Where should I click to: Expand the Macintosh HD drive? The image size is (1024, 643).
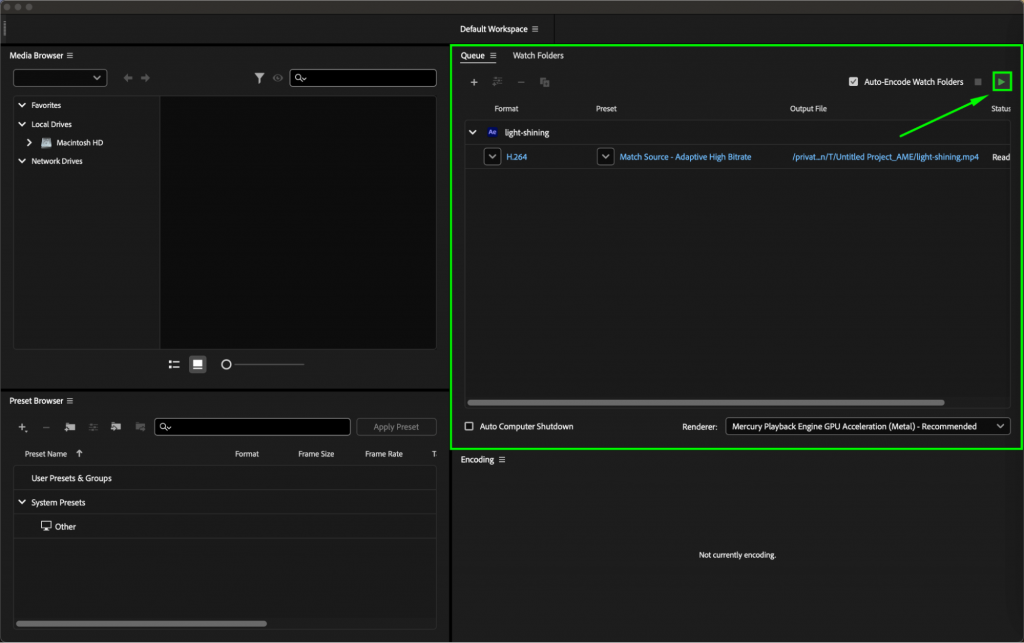click(x=28, y=142)
